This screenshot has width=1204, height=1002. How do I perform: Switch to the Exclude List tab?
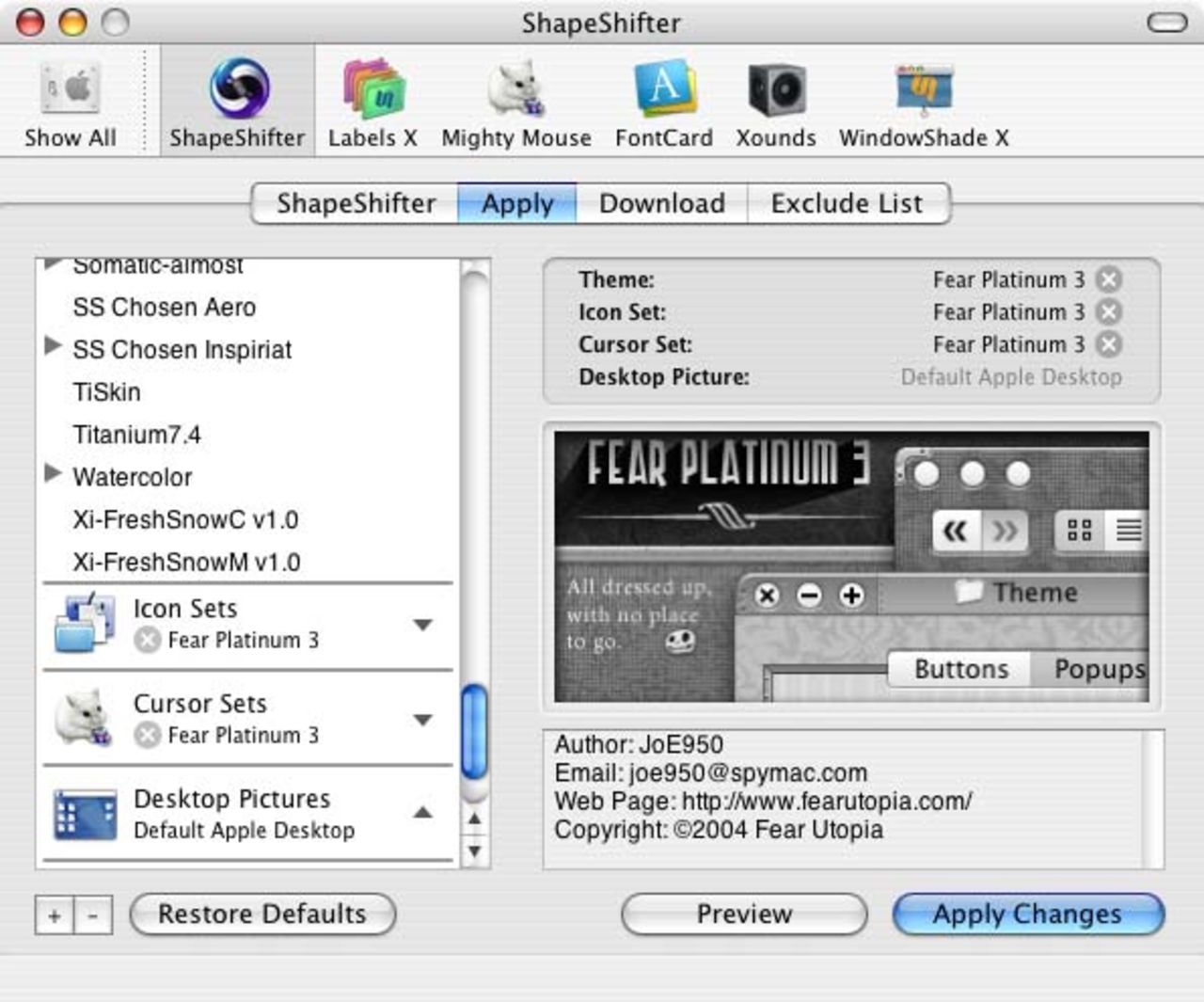(x=847, y=203)
